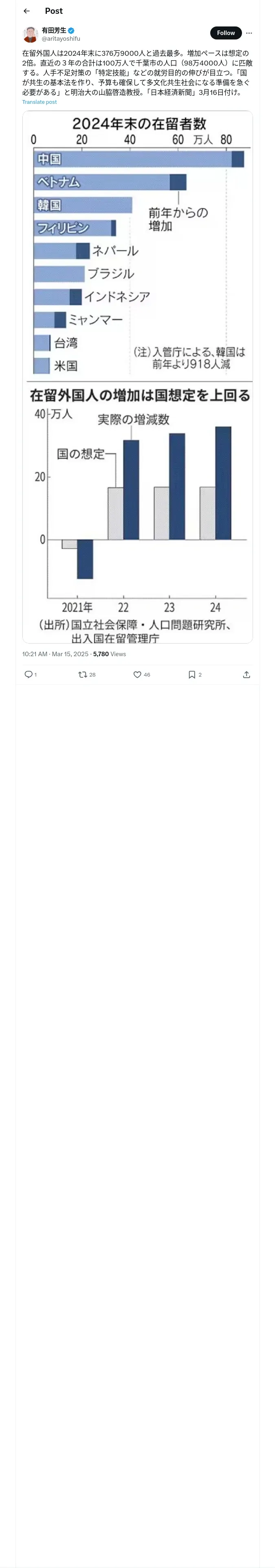Repost this post using the repost icon
The image size is (275, 1568).
point(82,675)
